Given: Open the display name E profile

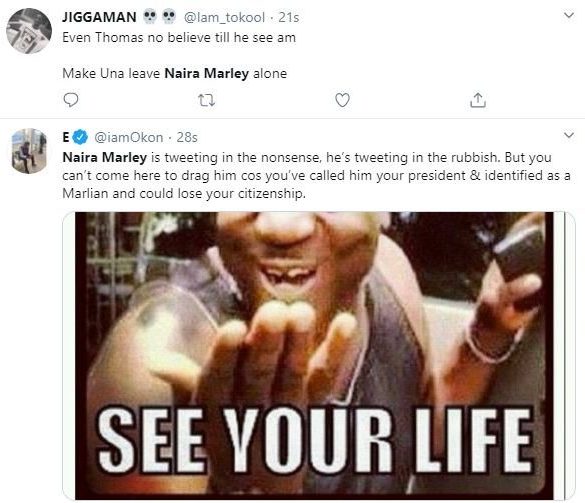Looking at the screenshot, I should 66,137.
